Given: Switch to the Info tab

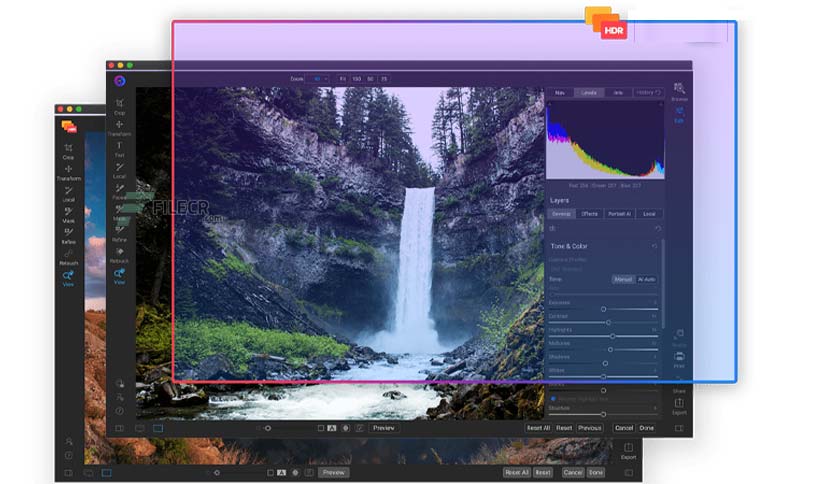Looking at the screenshot, I should pos(618,93).
